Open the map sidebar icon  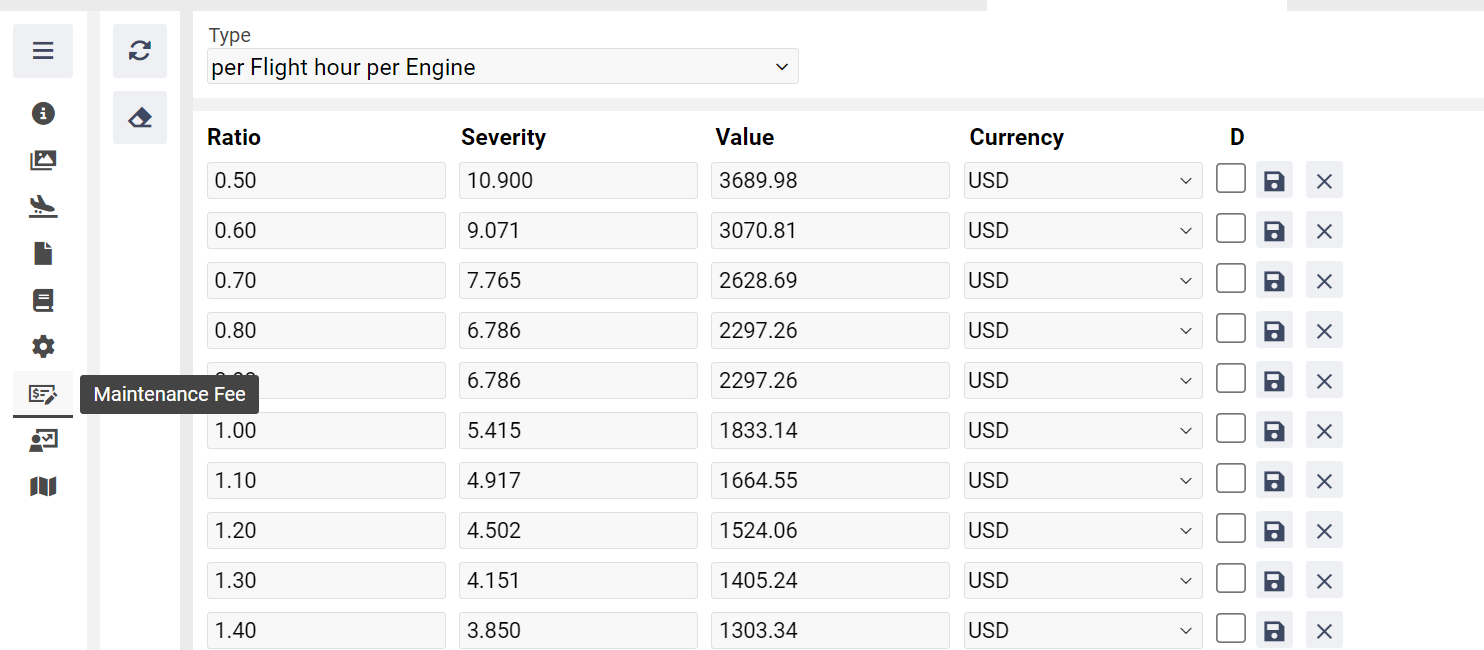point(43,487)
